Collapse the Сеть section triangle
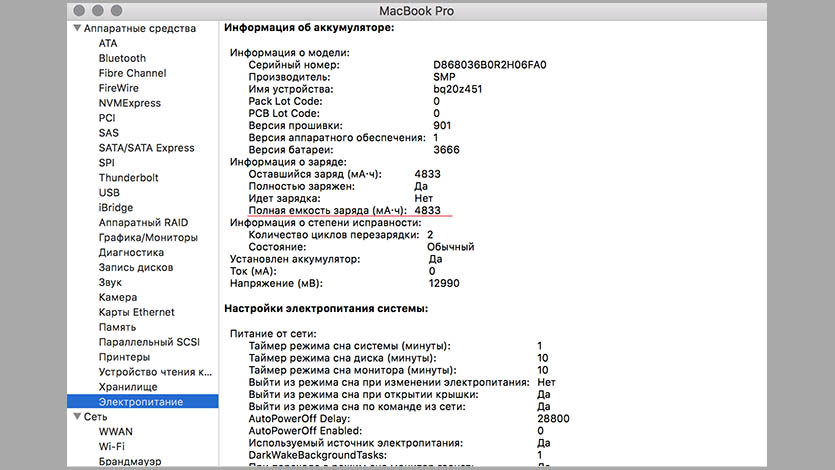835x470 pixels. [77, 416]
